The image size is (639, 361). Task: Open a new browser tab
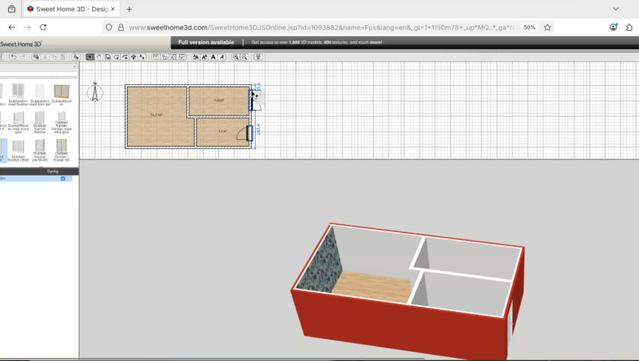coord(129,9)
